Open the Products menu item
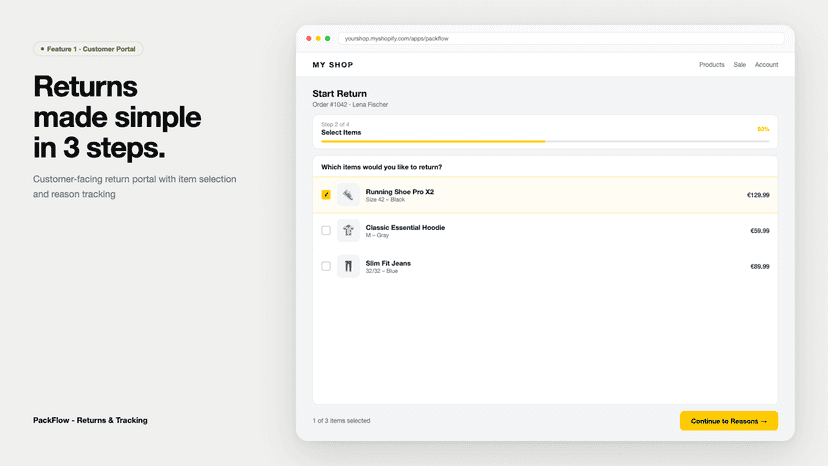828x466 pixels. pyautogui.click(x=711, y=64)
